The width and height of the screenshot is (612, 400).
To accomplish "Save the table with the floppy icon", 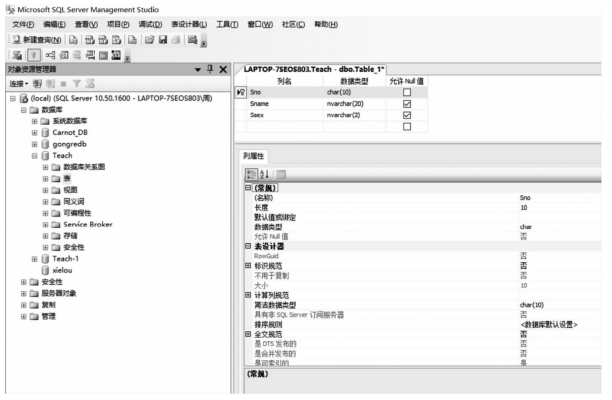I will (163, 39).
